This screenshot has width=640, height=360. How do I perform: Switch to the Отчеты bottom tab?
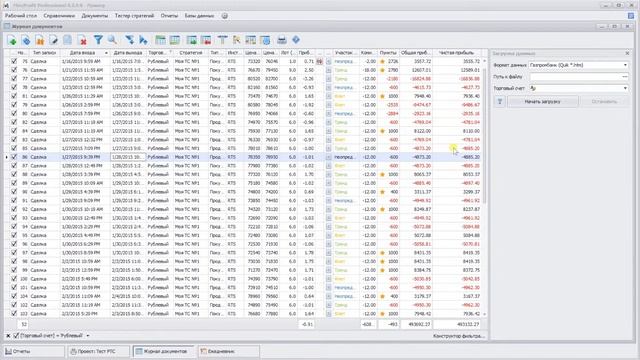34,351
